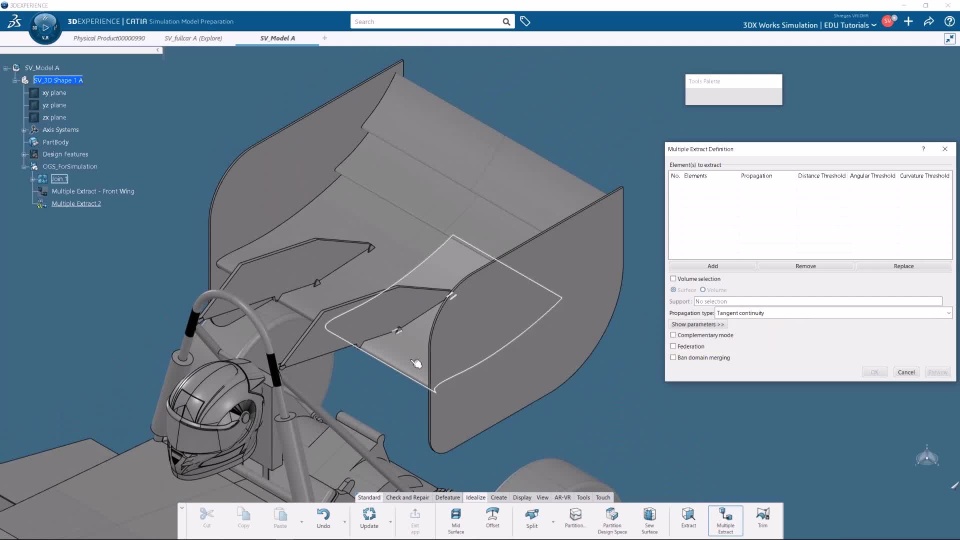Image resolution: width=960 pixels, height=540 pixels.
Task: Click the Copy icon in the action bar
Action: (244, 514)
